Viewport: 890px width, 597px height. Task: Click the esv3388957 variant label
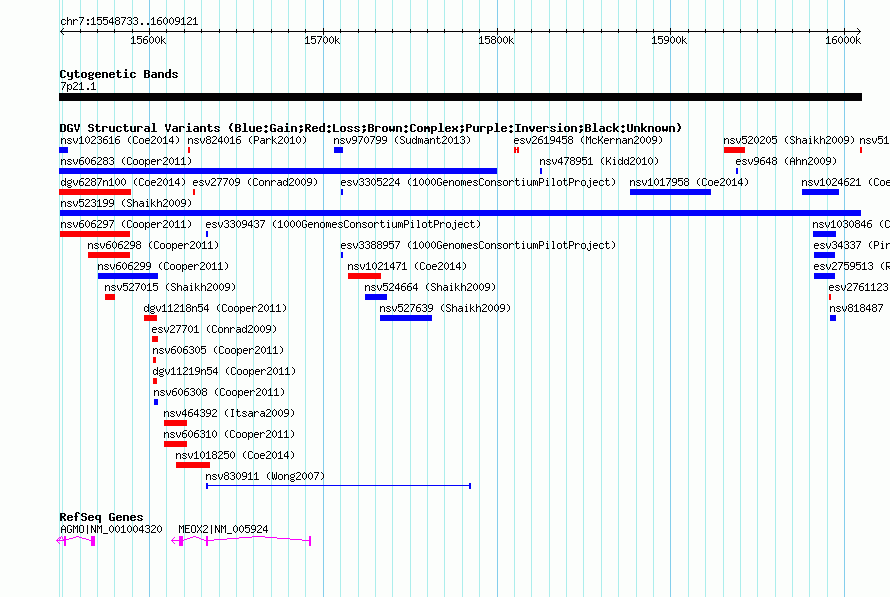[478, 245]
